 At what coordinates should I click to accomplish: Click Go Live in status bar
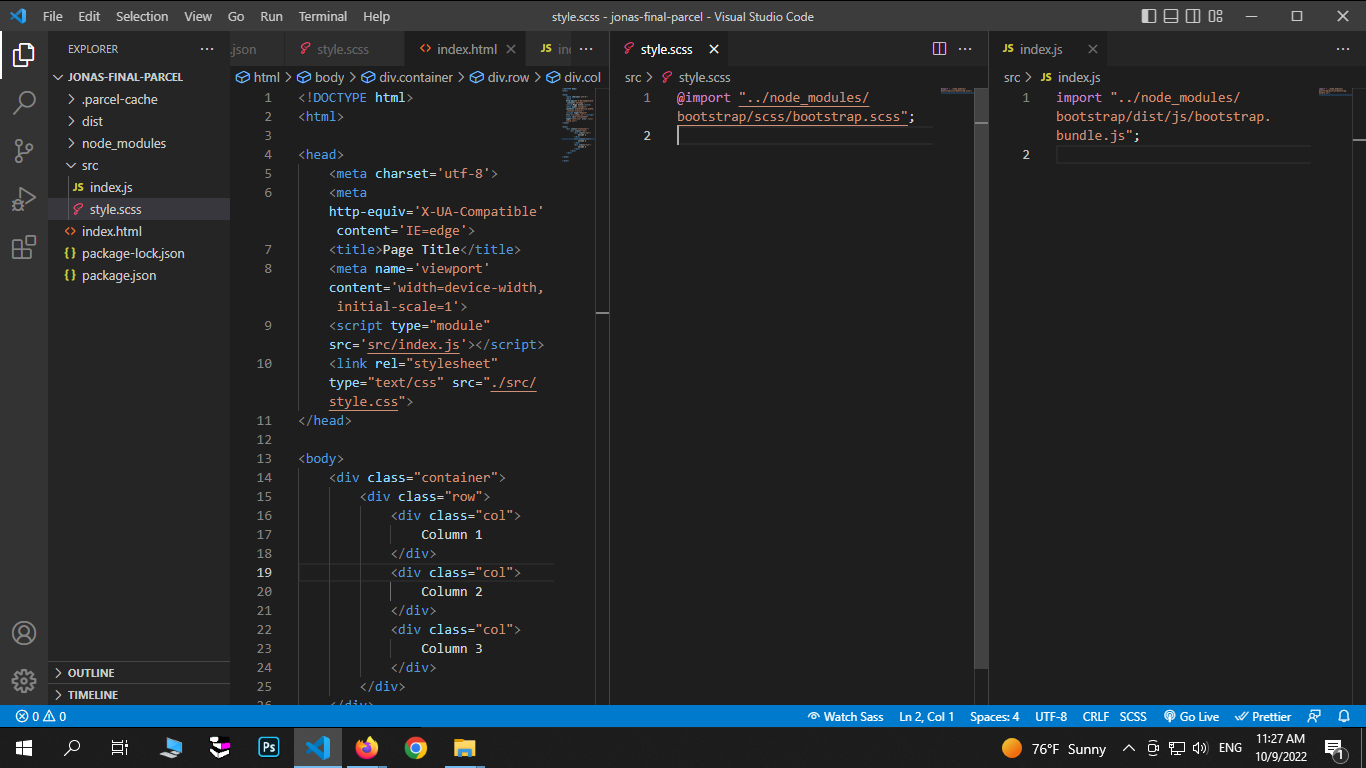pos(1191,716)
